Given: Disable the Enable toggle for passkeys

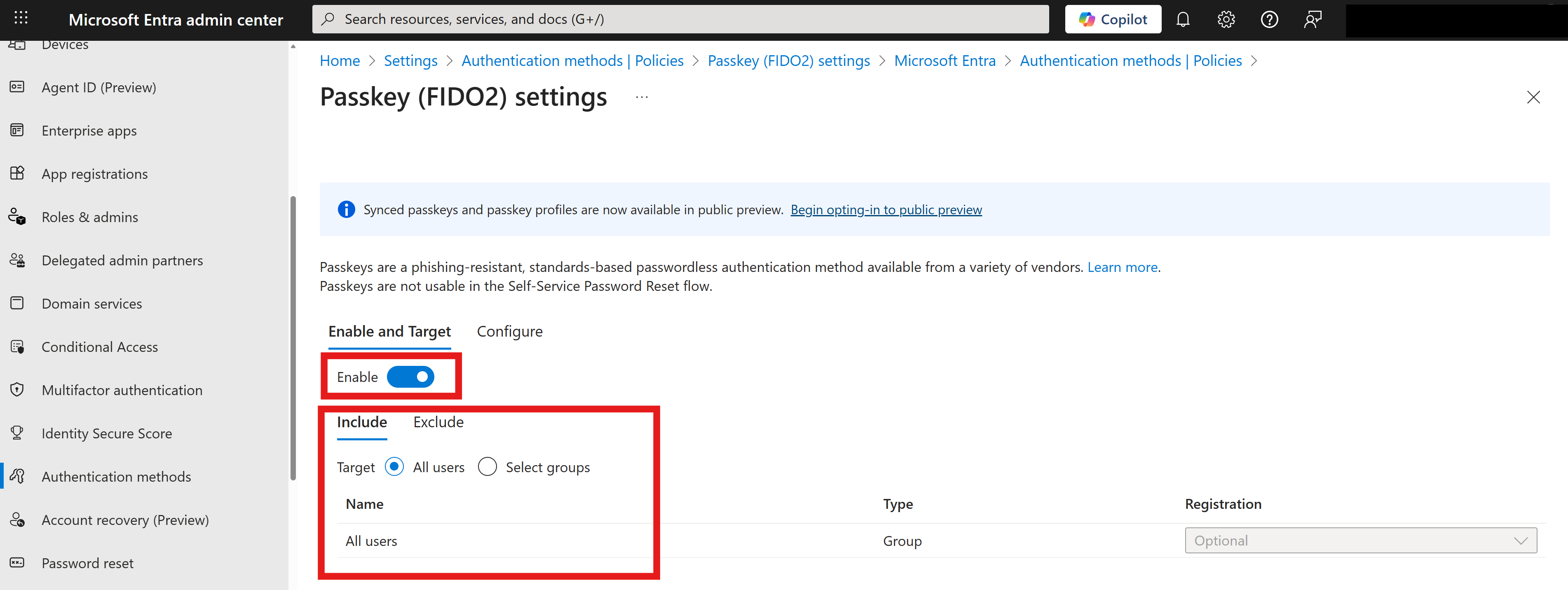Looking at the screenshot, I should 411,377.
